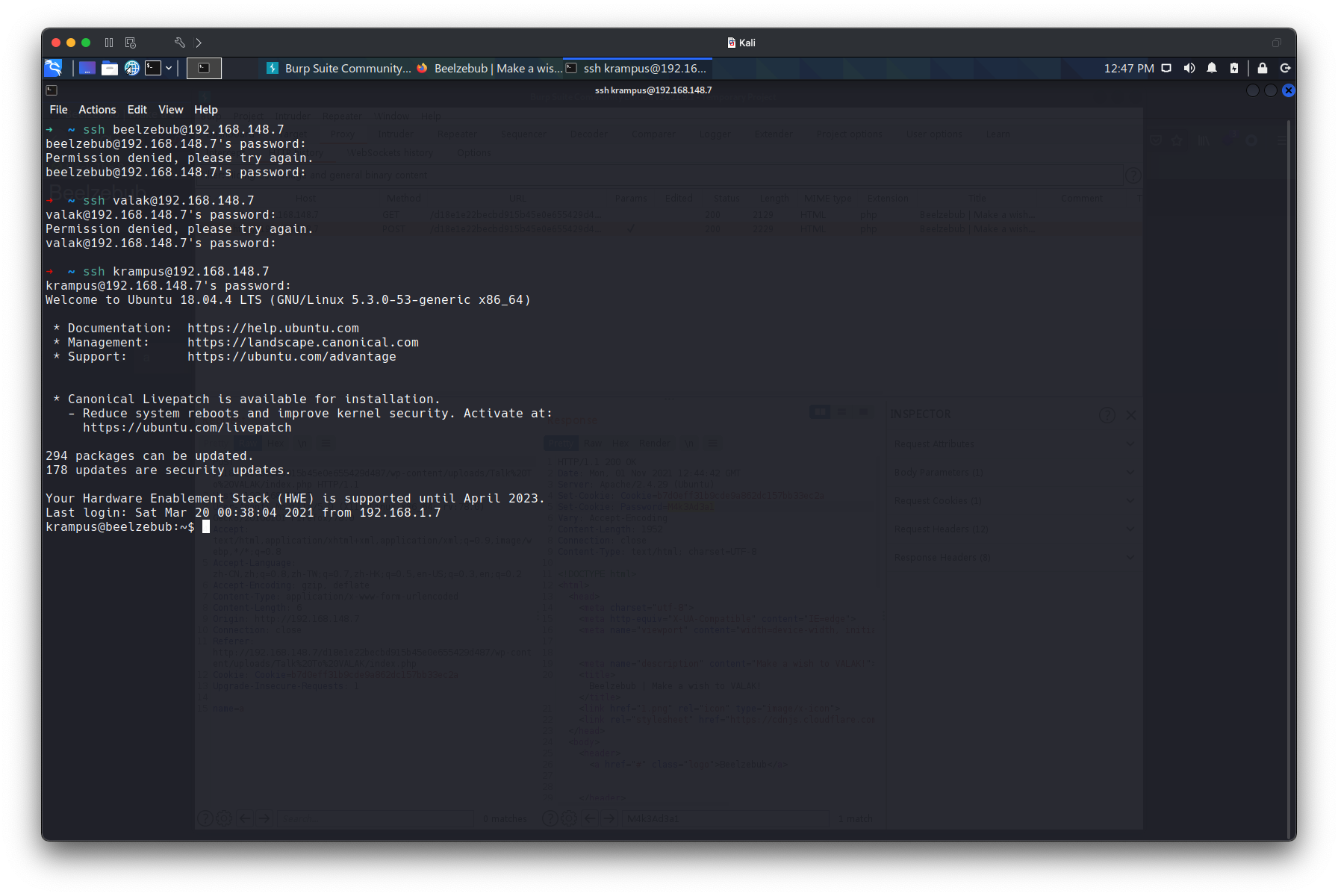Click the 'krampus@beelzebub:~$' shell prompt
Image resolution: width=1338 pixels, height=896 pixels.
point(120,527)
